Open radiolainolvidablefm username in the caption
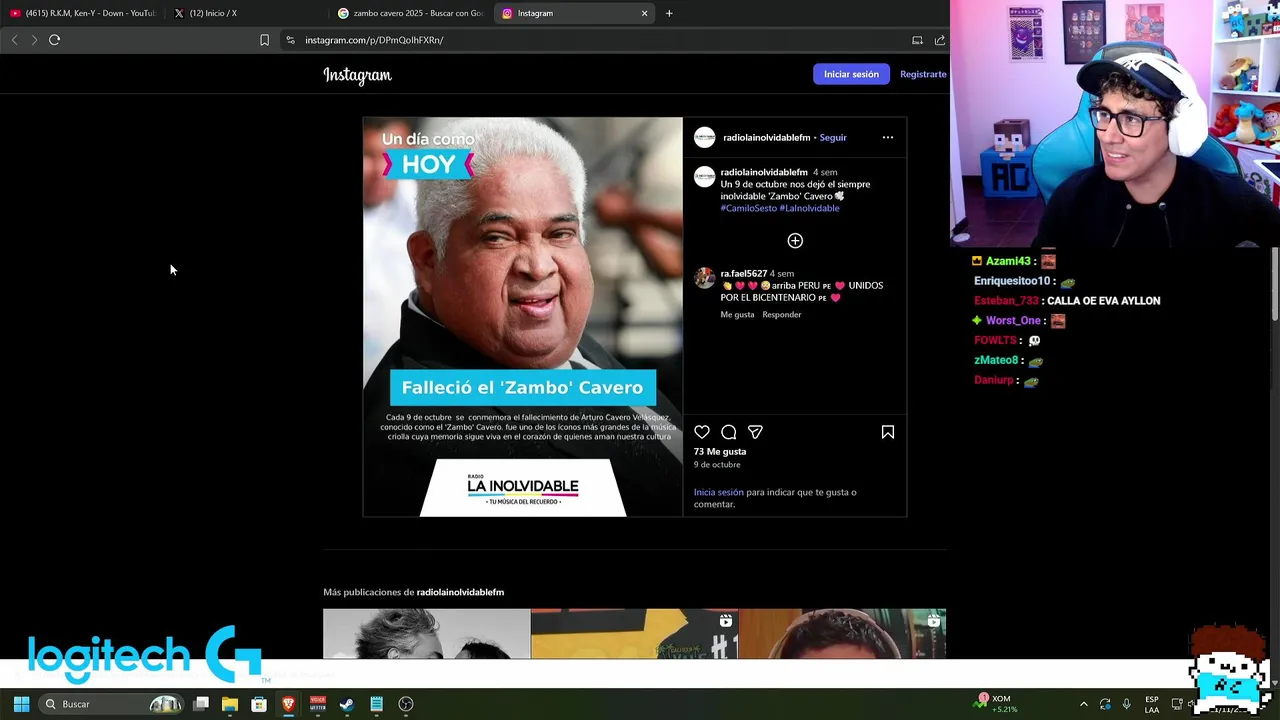Screen dimensions: 1280x720 [x=764, y=172]
